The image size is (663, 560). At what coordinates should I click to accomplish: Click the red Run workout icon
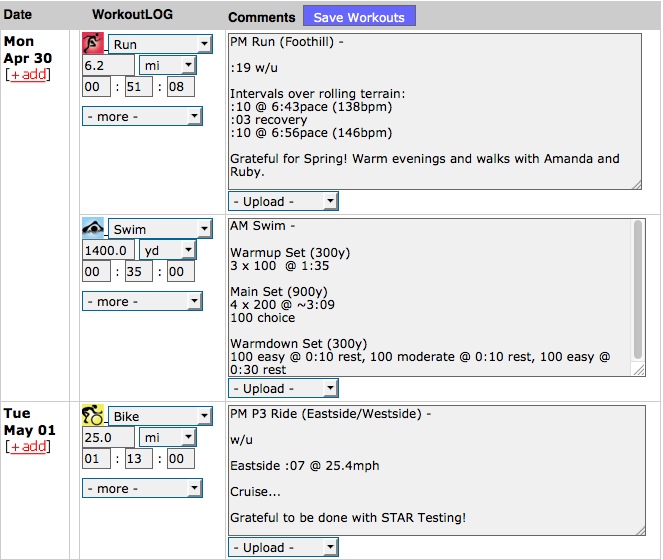(93, 44)
